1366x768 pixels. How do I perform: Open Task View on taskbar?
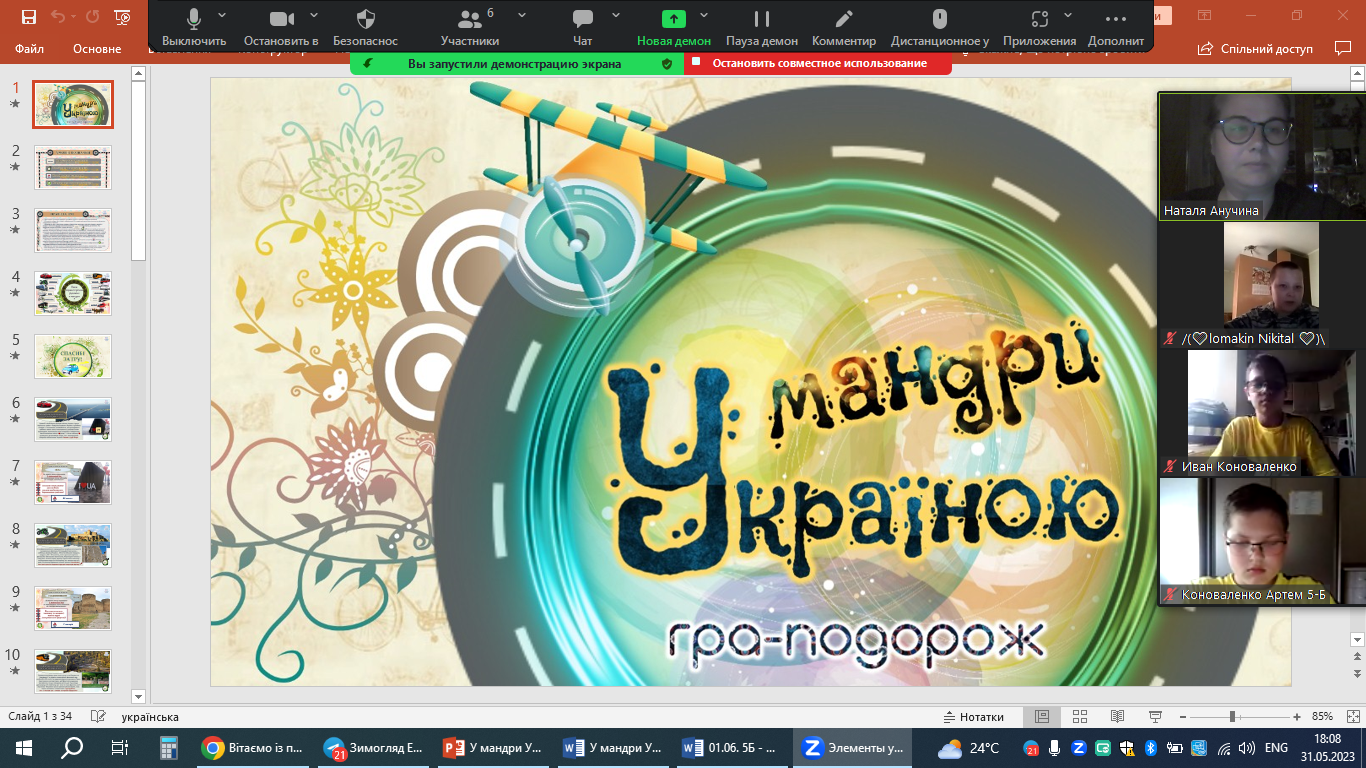(120, 747)
